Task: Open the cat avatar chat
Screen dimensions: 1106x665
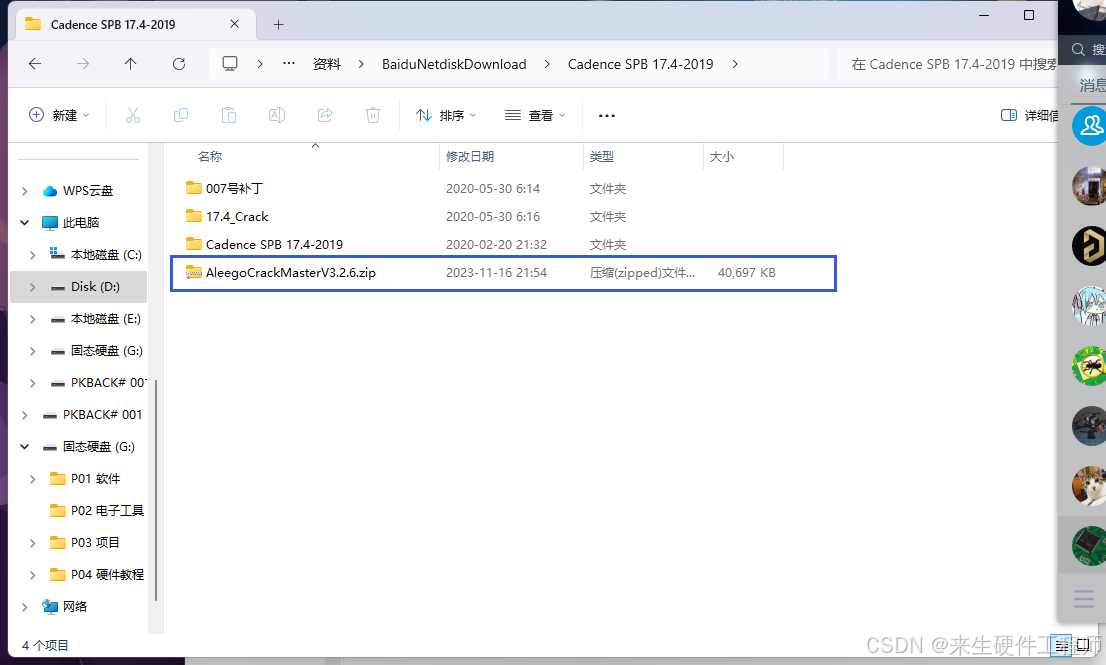Action: click(x=1090, y=485)
